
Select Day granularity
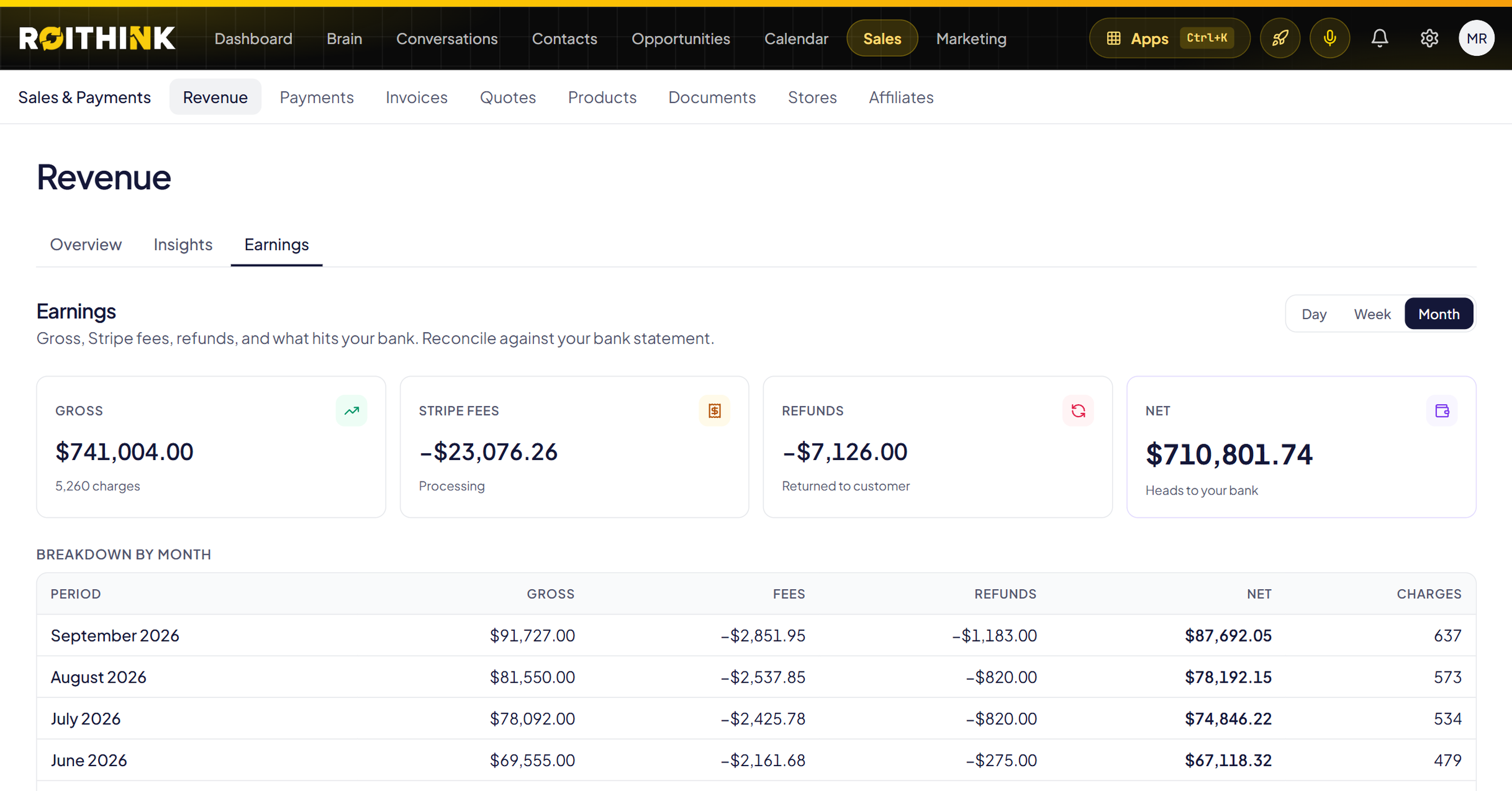[x=1313, y=314]
